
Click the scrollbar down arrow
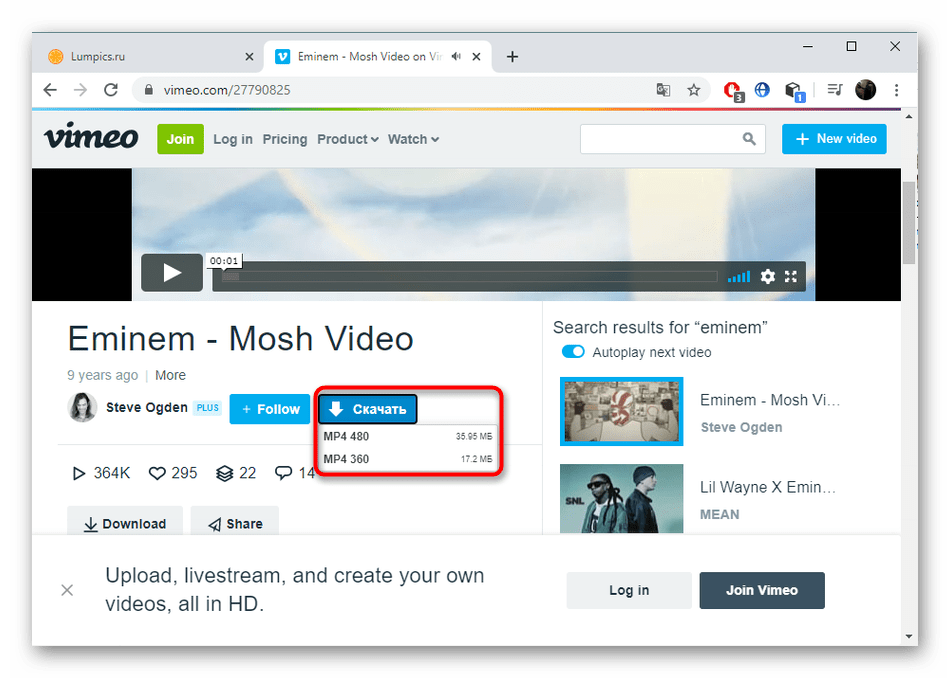tap(908, 636)
